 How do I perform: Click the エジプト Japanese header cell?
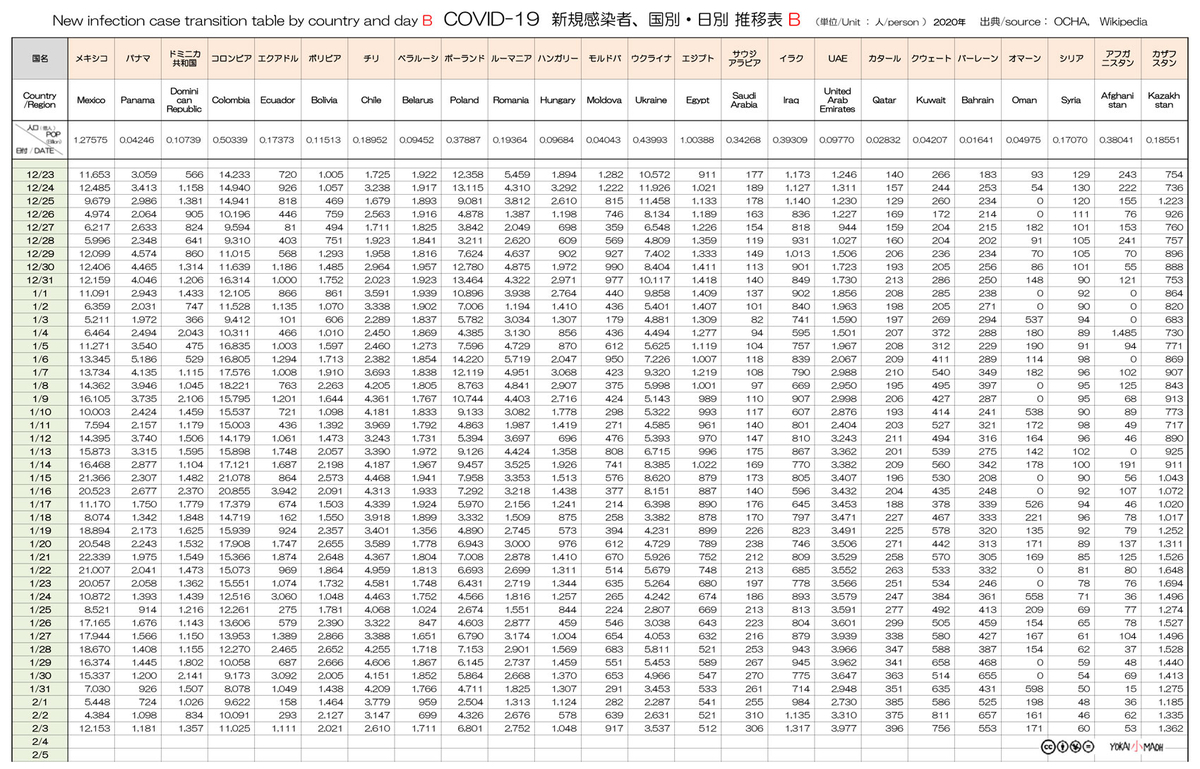(x=697, y=59)
